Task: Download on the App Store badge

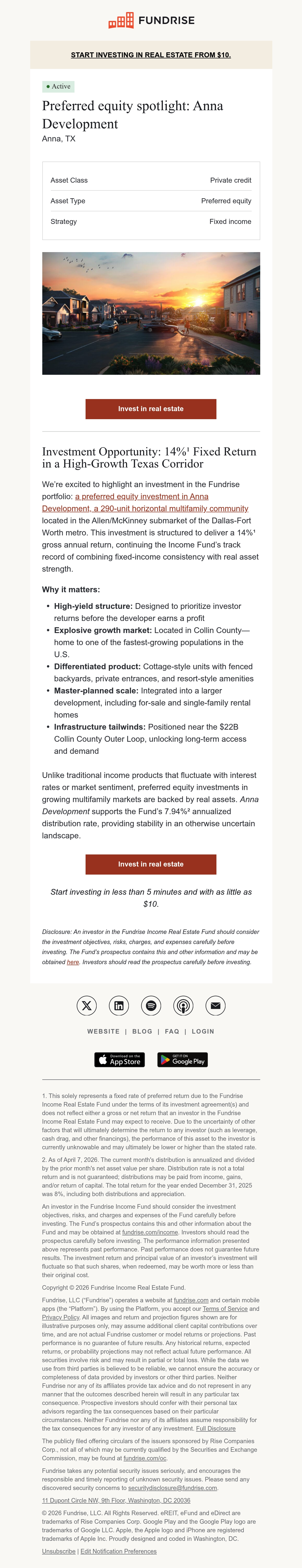Action: 119,1060
